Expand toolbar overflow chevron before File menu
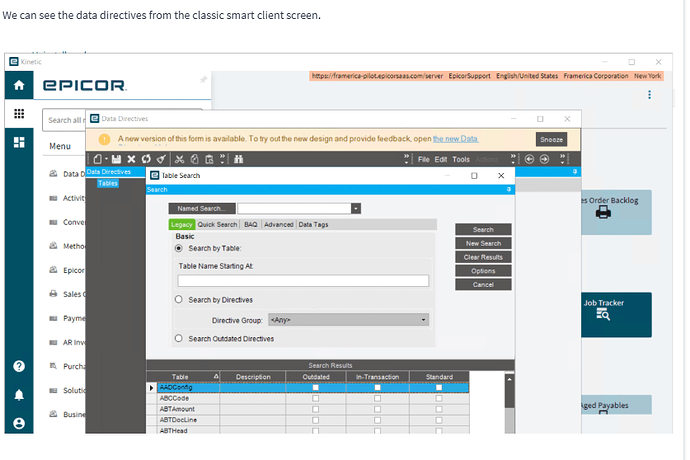The image size is (690, 460). tap(407, 159)
